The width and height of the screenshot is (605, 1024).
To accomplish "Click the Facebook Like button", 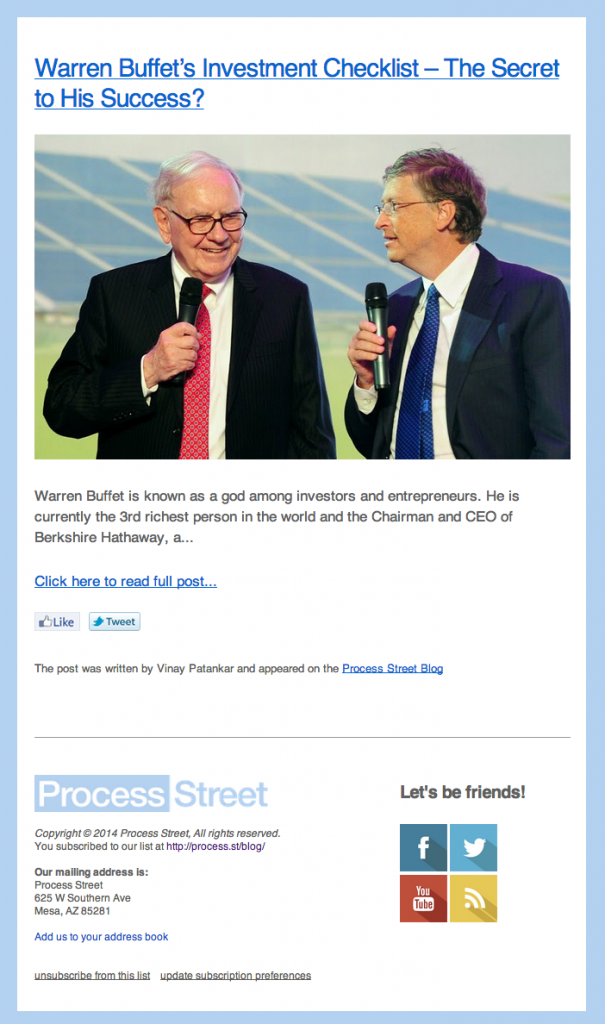I will [57, 622].
